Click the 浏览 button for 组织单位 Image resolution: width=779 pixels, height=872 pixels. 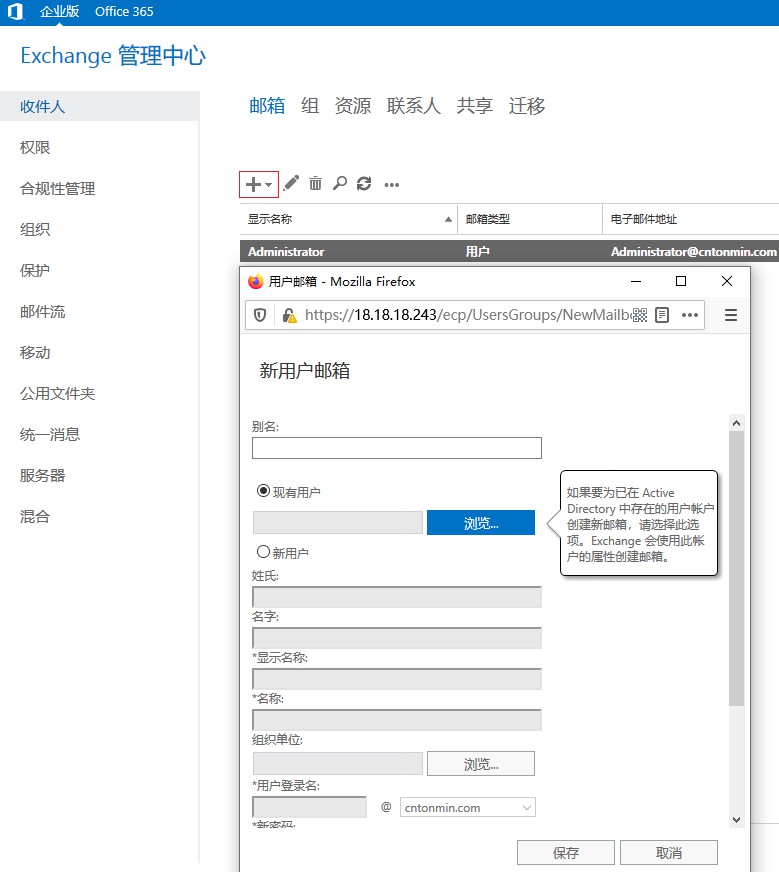481,764
